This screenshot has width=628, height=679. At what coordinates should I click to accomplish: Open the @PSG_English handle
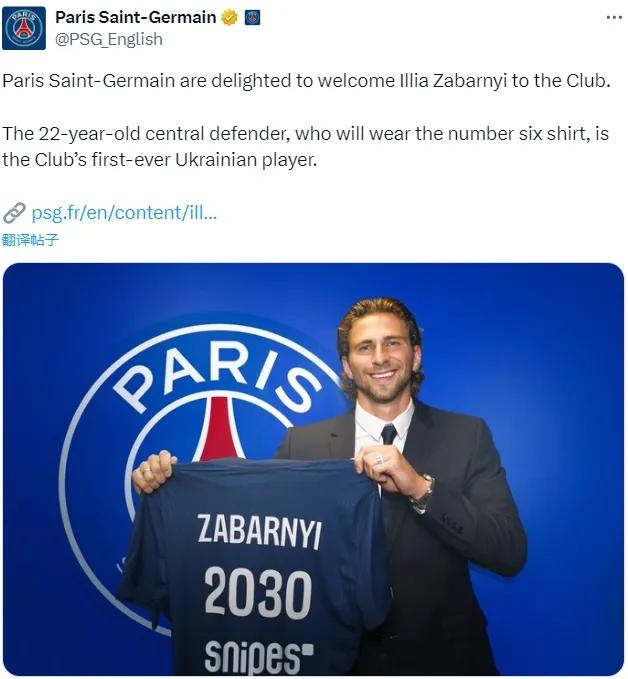[x=109, y=39]
